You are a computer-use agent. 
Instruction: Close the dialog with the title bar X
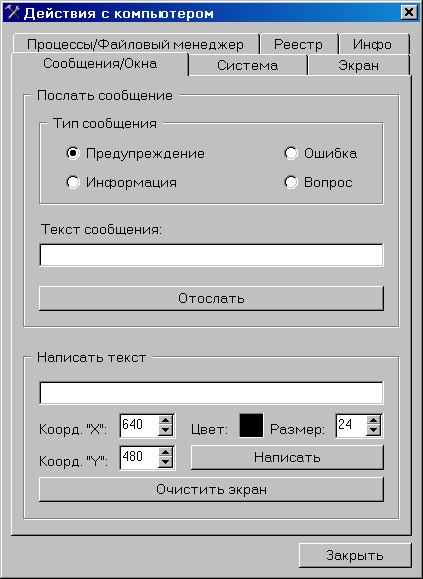(x=409, y=13)
